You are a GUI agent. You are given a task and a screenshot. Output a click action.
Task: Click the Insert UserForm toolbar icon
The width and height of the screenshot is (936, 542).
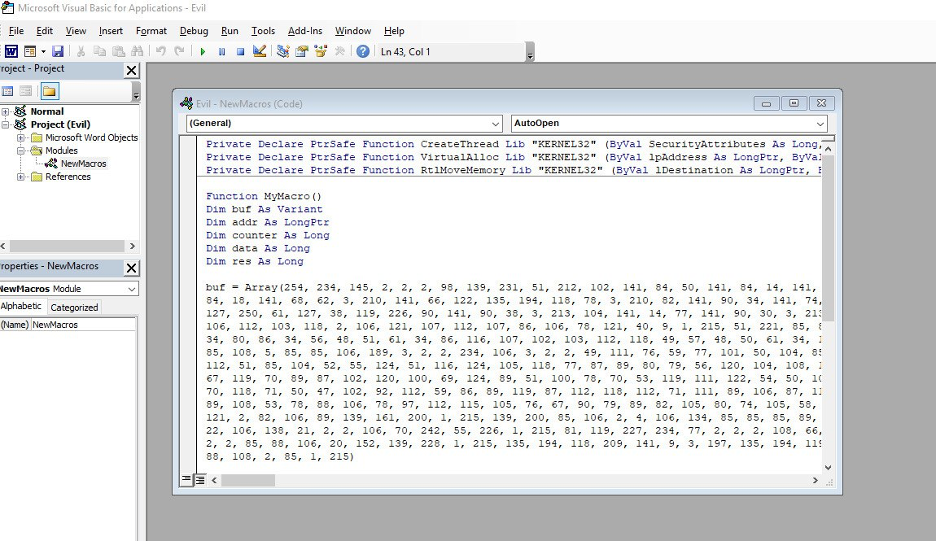click(x=29, y=51)
